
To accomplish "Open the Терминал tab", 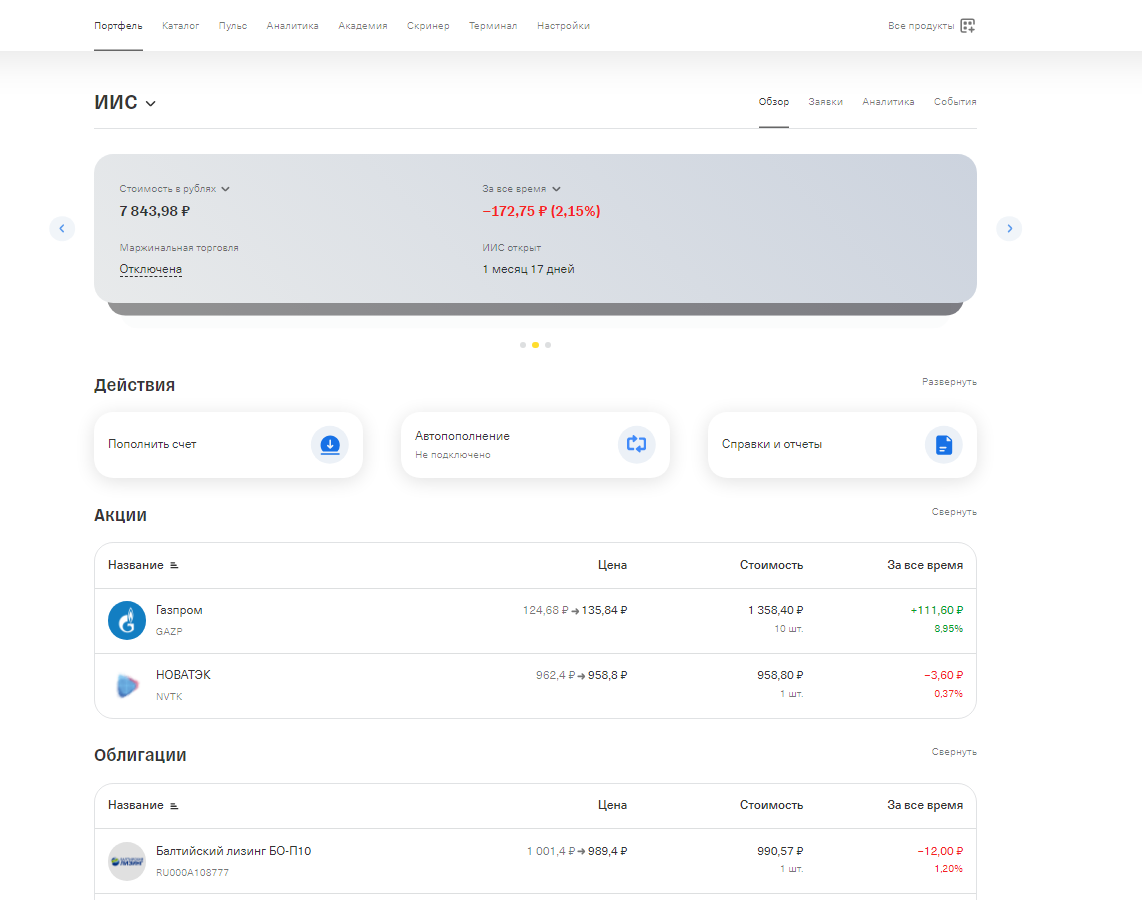I will click(493, 25).
